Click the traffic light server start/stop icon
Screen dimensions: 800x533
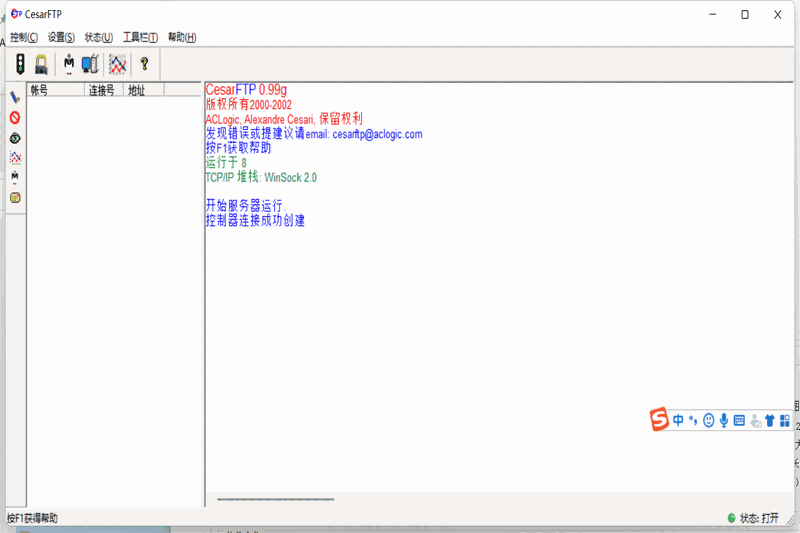20,64
